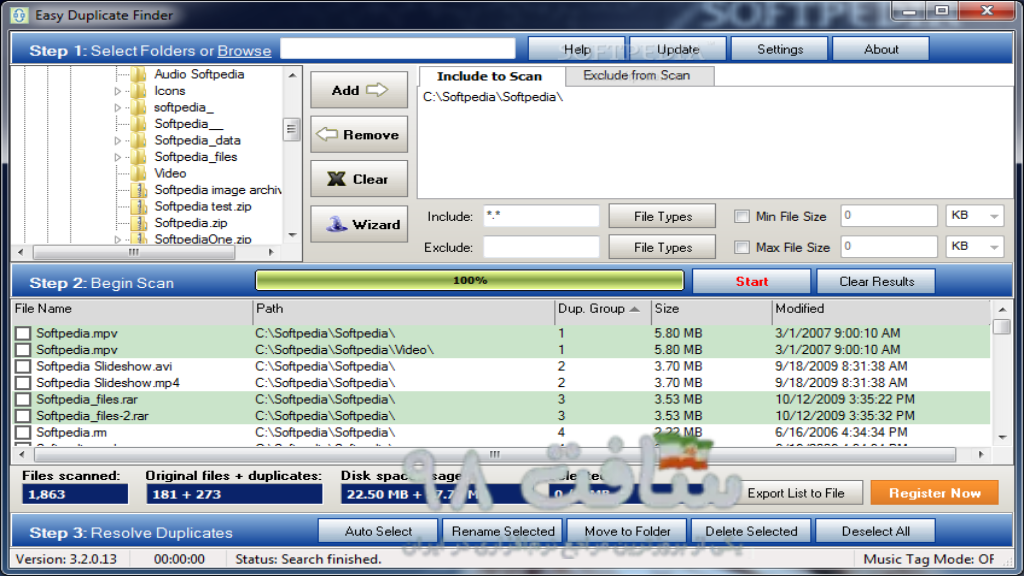This screenshot has width=1024, height=576.
Task: Click Register Now
Action: point(935,493)
